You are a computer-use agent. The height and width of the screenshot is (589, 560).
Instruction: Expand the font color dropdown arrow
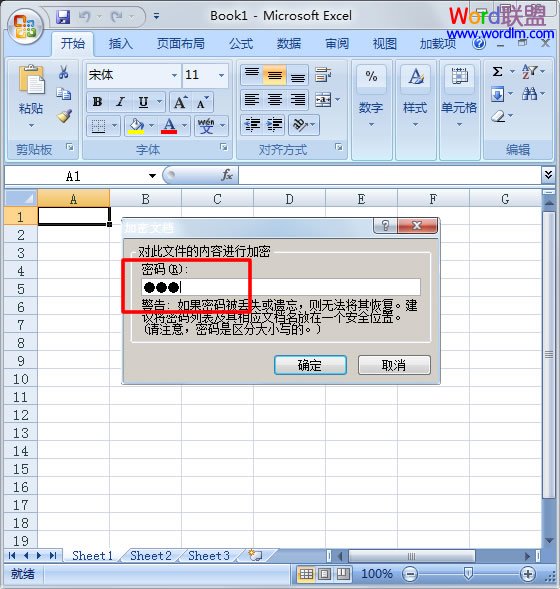click(184, 125)
